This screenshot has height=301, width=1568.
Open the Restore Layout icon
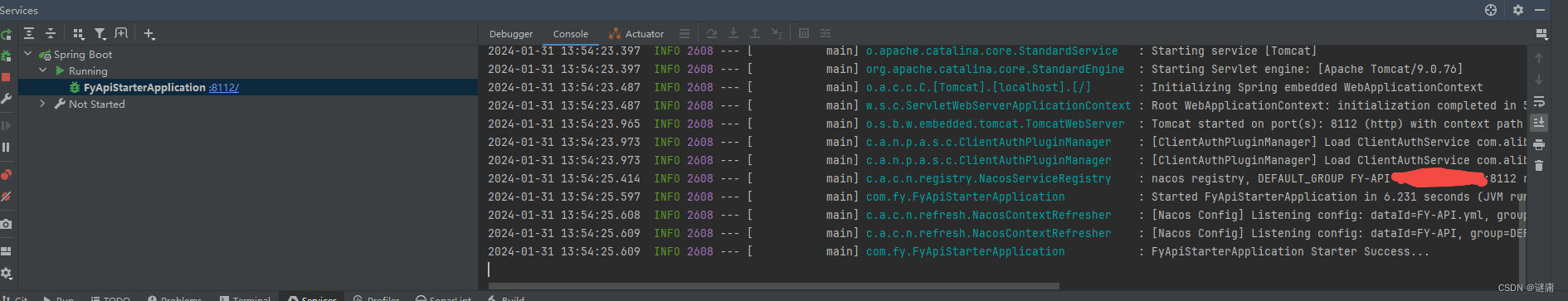click(x=6, y=251)
